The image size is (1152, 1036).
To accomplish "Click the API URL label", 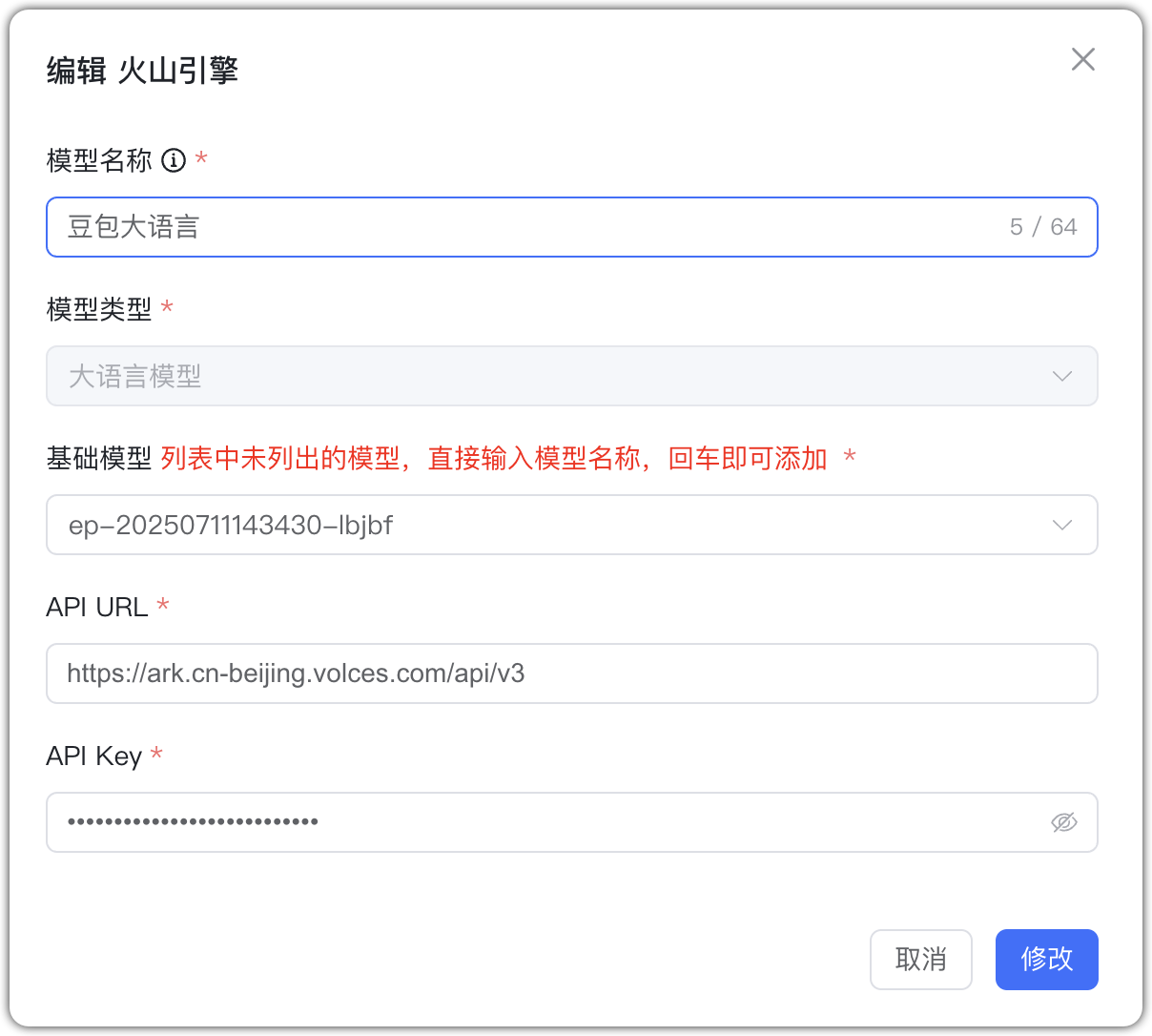I will [97, 608].
